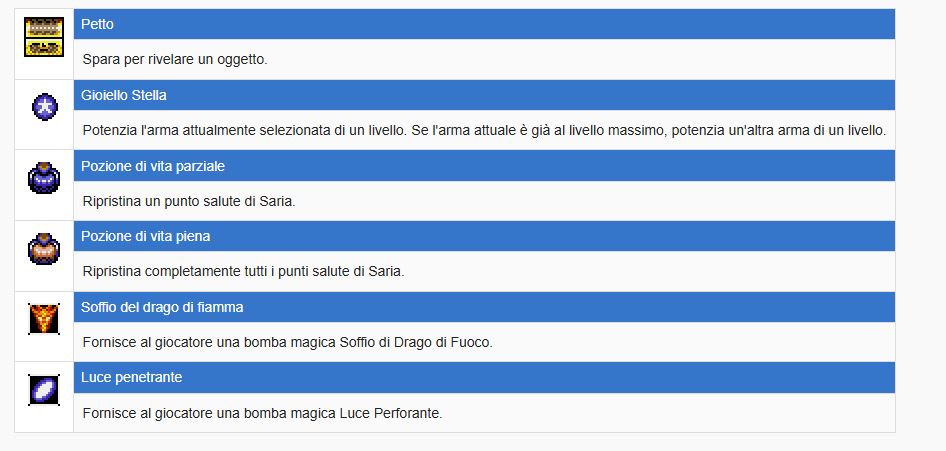Click the piercing light oval icon
946x451 pixels.
tap(44, 390)
